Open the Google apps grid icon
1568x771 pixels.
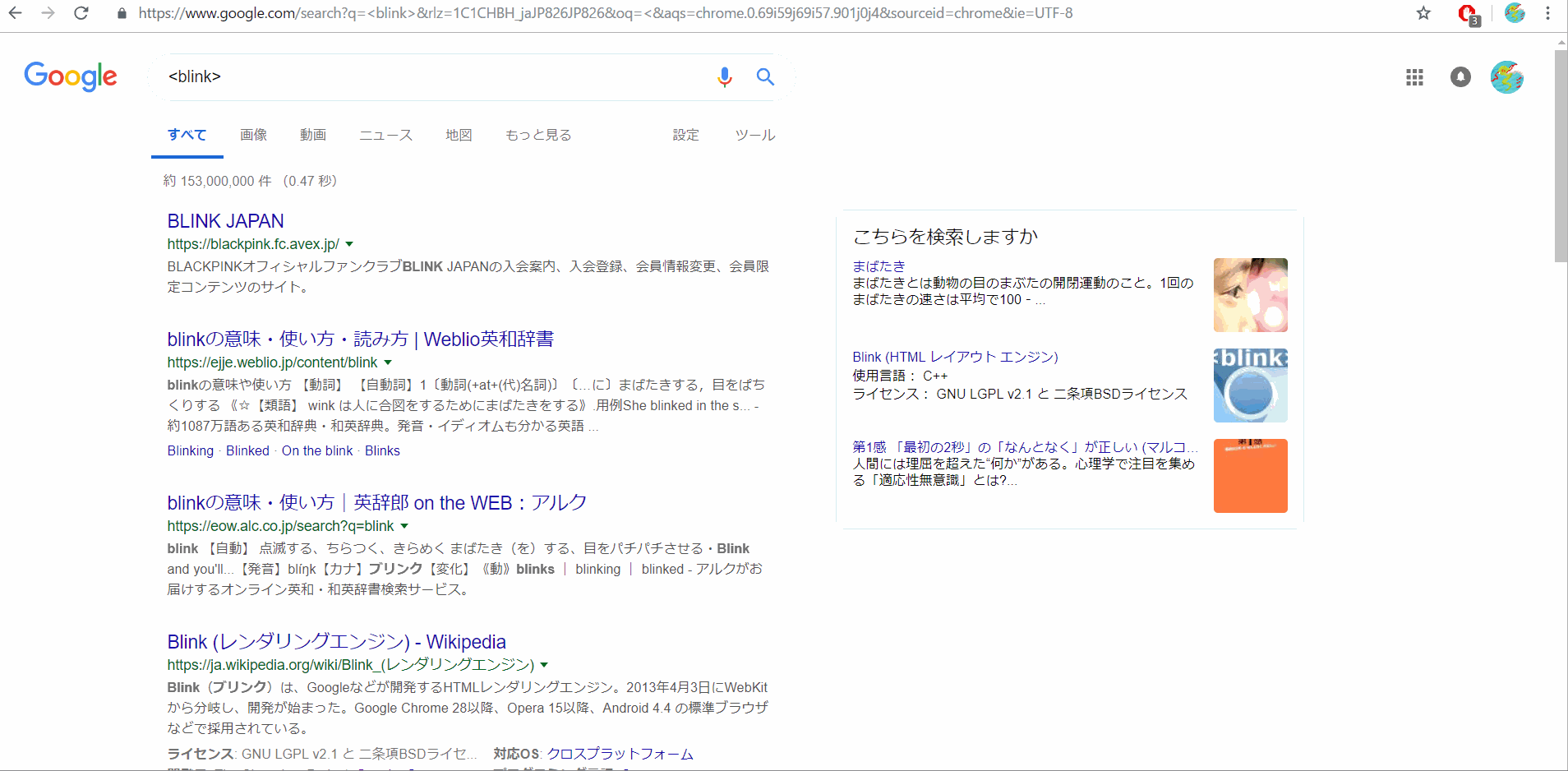click(x=1414, y=77)
